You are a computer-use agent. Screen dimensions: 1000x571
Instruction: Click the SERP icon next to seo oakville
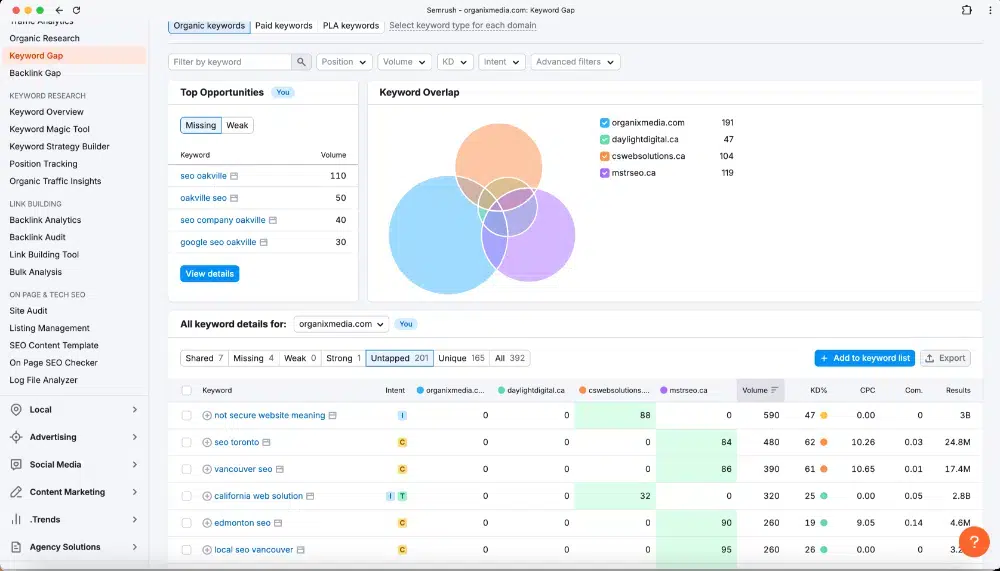tap(234, 176)
